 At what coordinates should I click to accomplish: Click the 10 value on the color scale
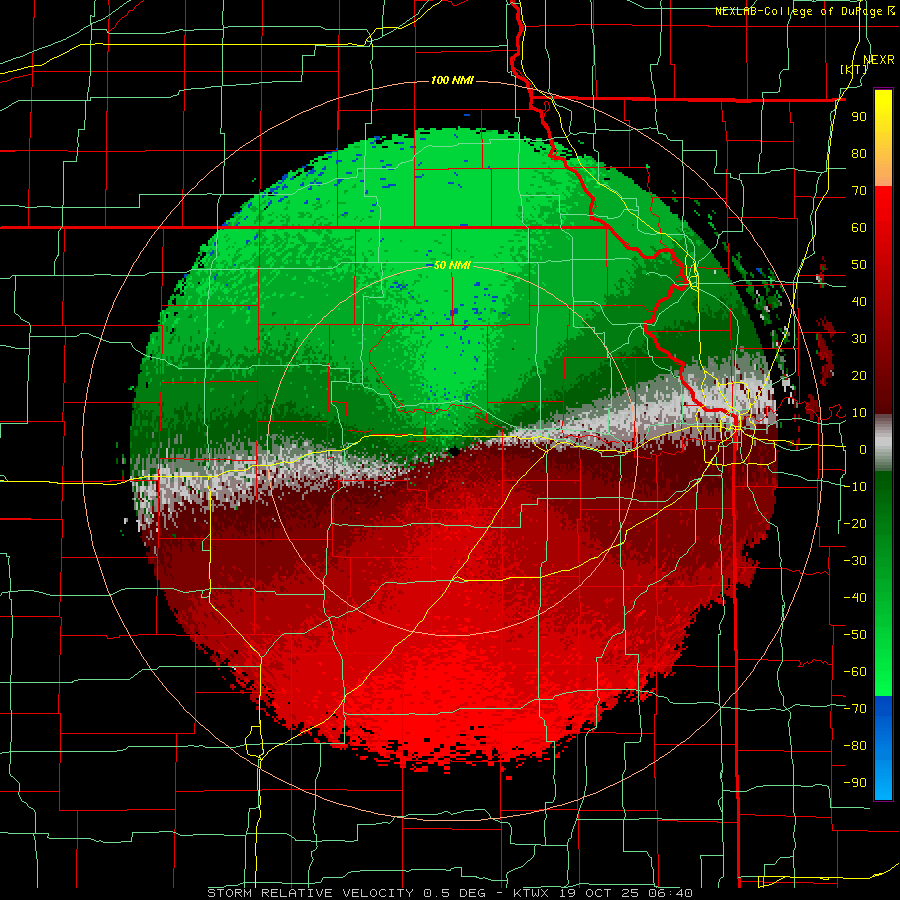(x=859, y=413)
